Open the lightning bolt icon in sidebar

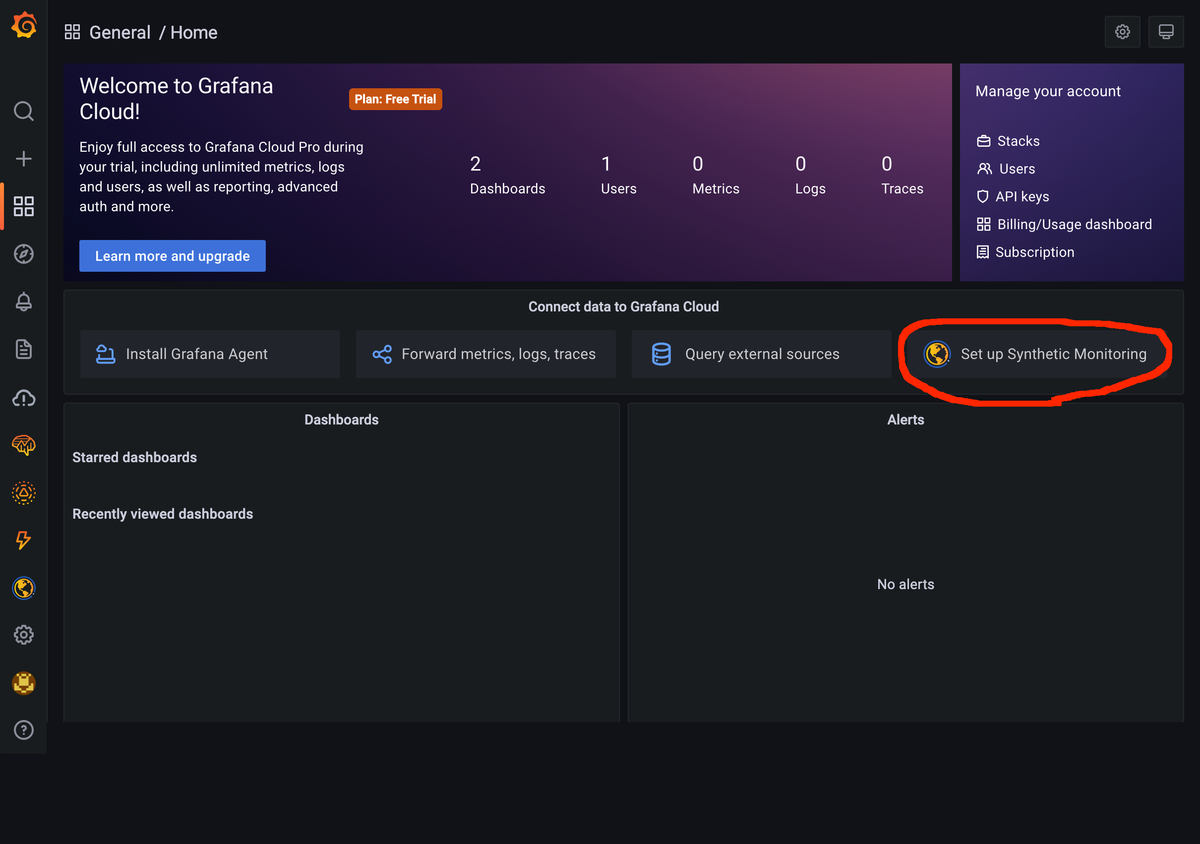pos(24,541)
